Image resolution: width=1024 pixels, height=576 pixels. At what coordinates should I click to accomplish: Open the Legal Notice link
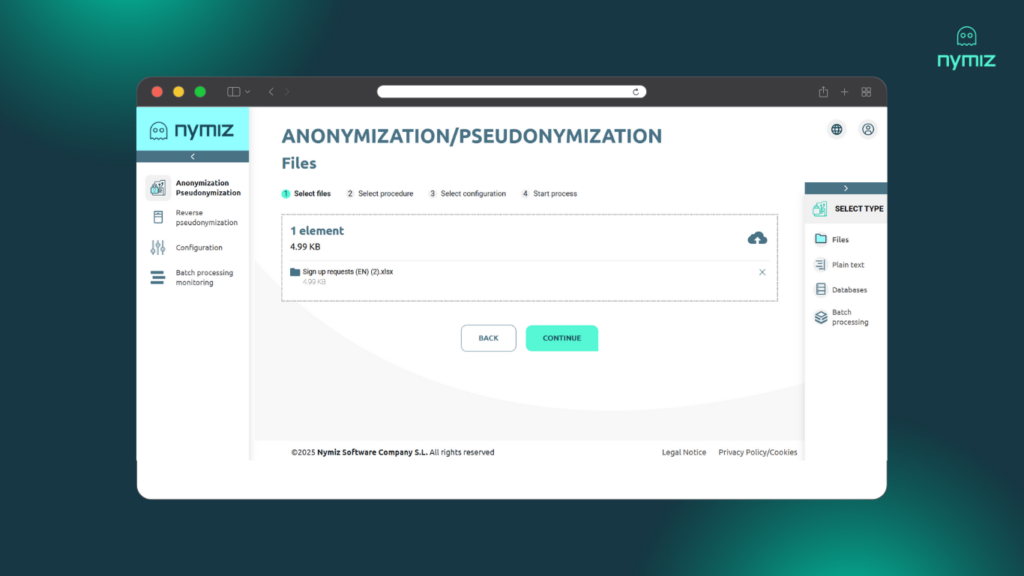[684, 452]
